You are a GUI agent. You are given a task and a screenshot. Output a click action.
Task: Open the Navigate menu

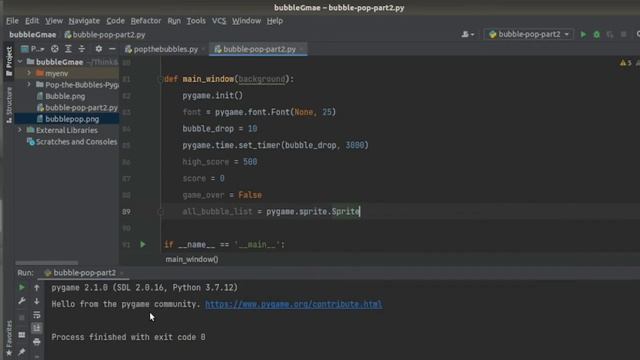(84, 21)
